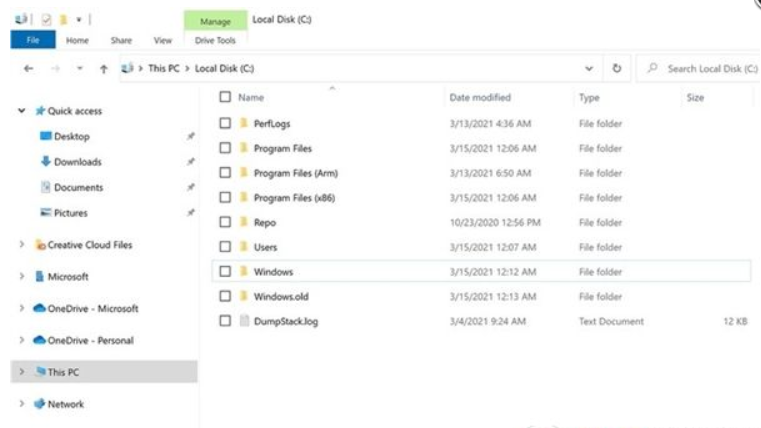Click the Network icon in sidebar
Viewport: 761px width, 428px height.
[40, 404]
